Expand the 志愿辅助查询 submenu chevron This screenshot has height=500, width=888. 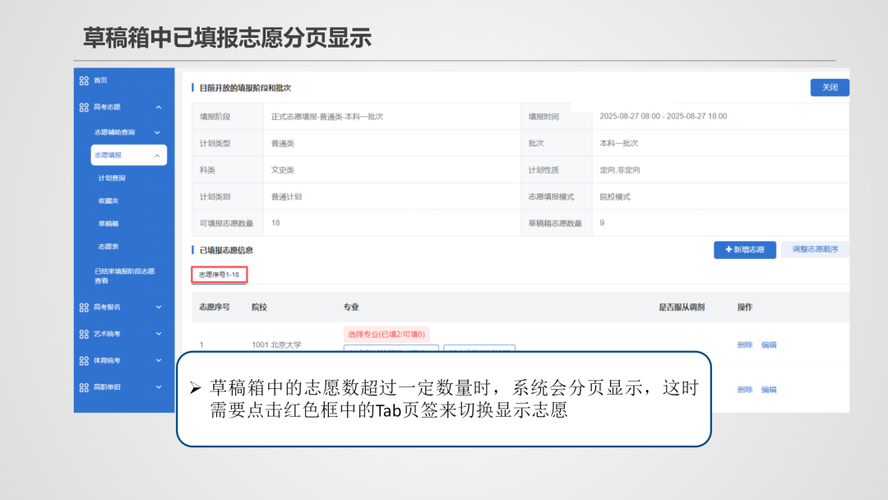pyautogui.click(x=157, y=133)
